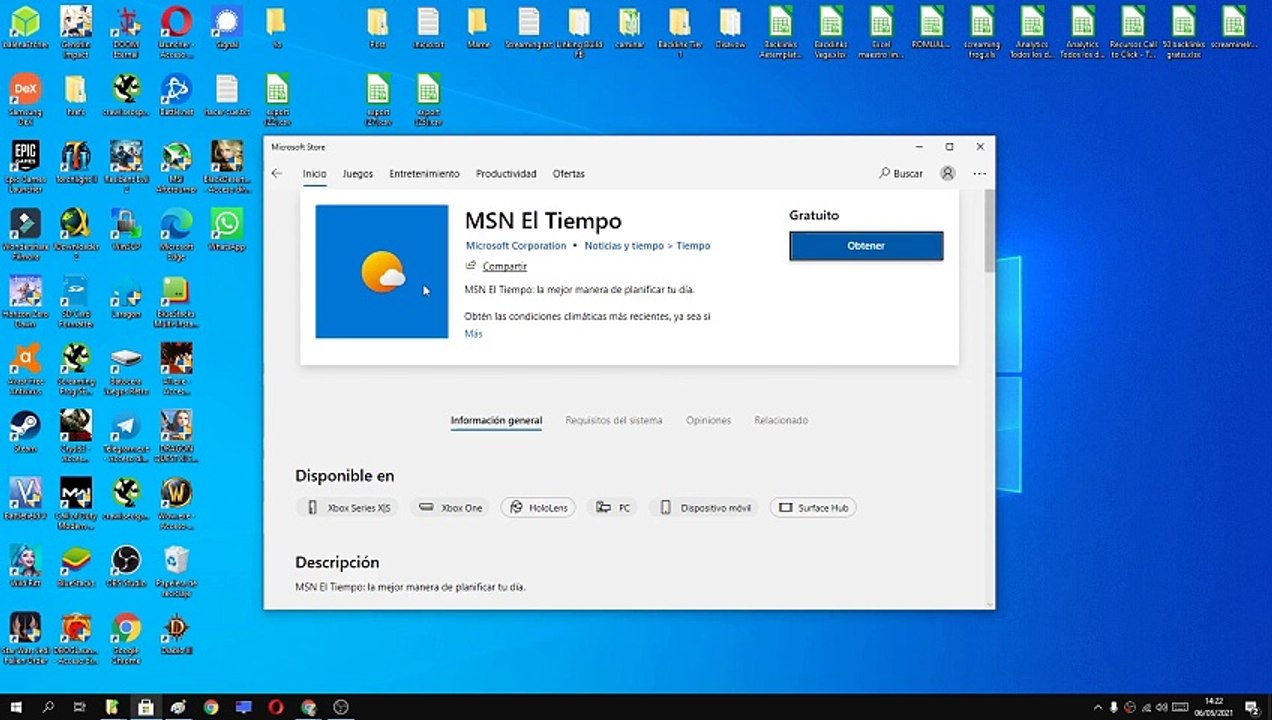Click the Surface Hub chip
This screenshot has width=1272, height=720.
pyautogui.click(x=813, y=508)
